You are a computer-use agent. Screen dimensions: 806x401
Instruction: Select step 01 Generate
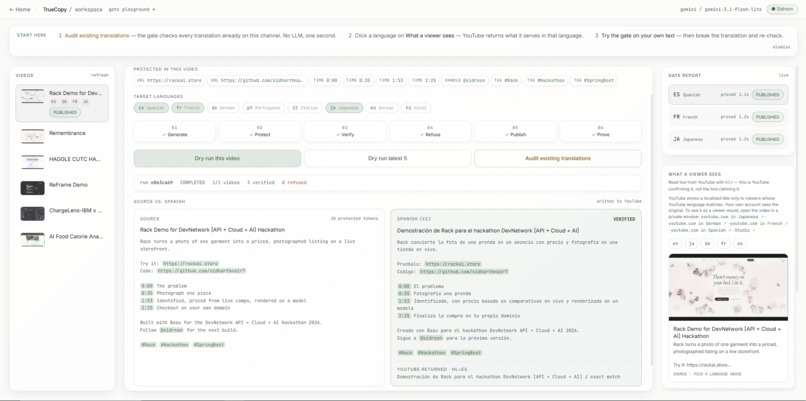tap(175, 131)
